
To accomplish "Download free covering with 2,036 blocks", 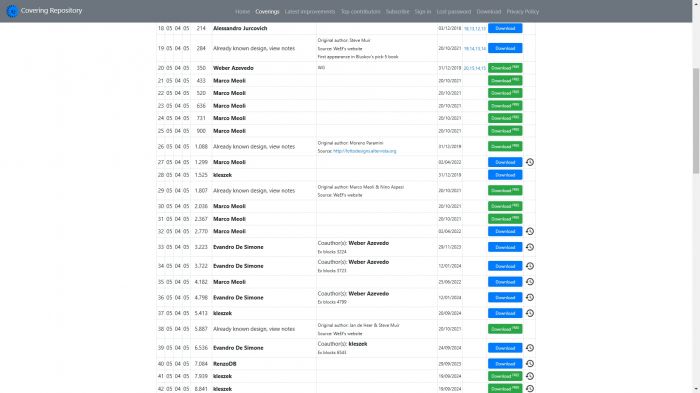I will pos(505,206).
